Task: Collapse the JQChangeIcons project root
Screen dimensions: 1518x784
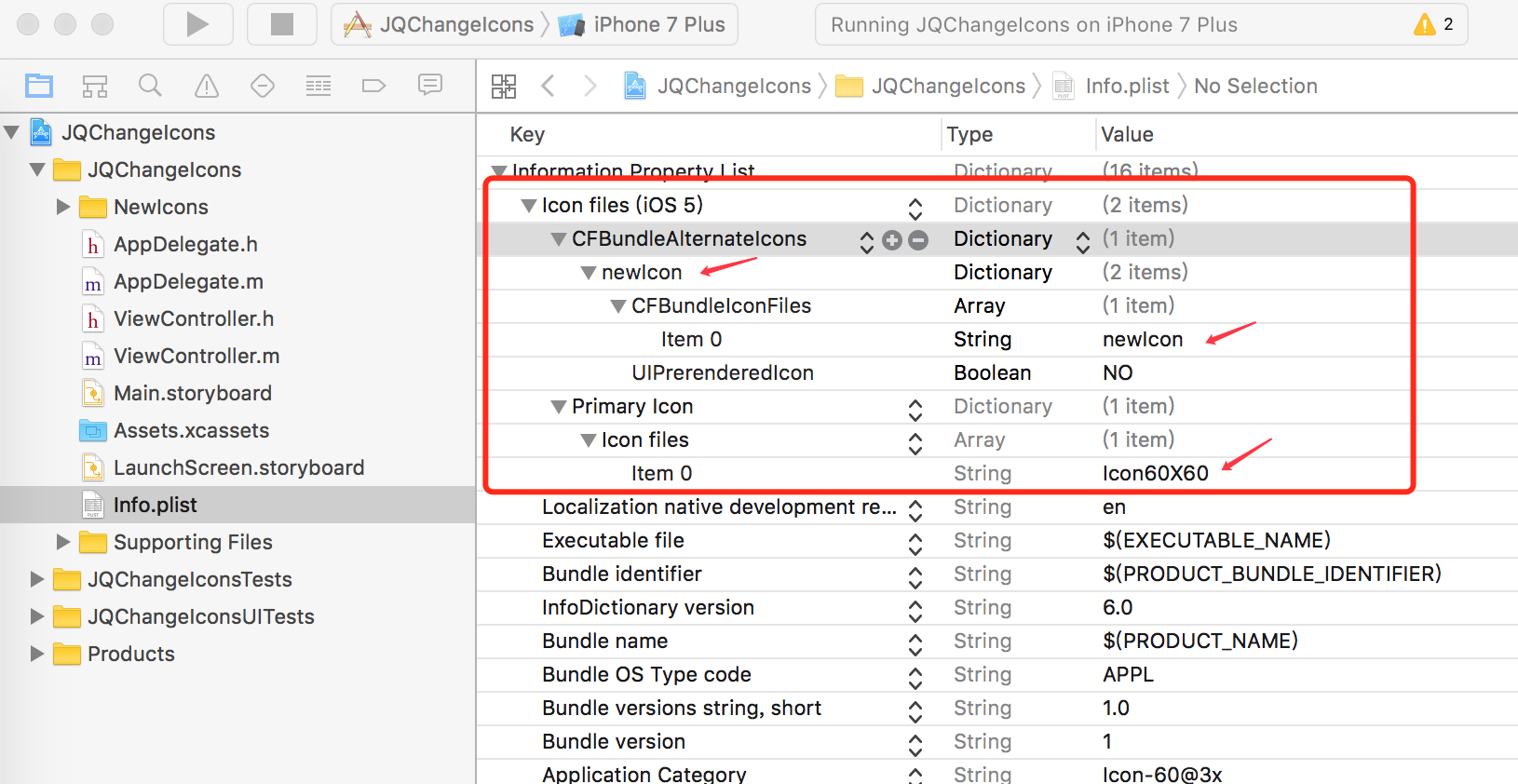Action: point(11,132)
